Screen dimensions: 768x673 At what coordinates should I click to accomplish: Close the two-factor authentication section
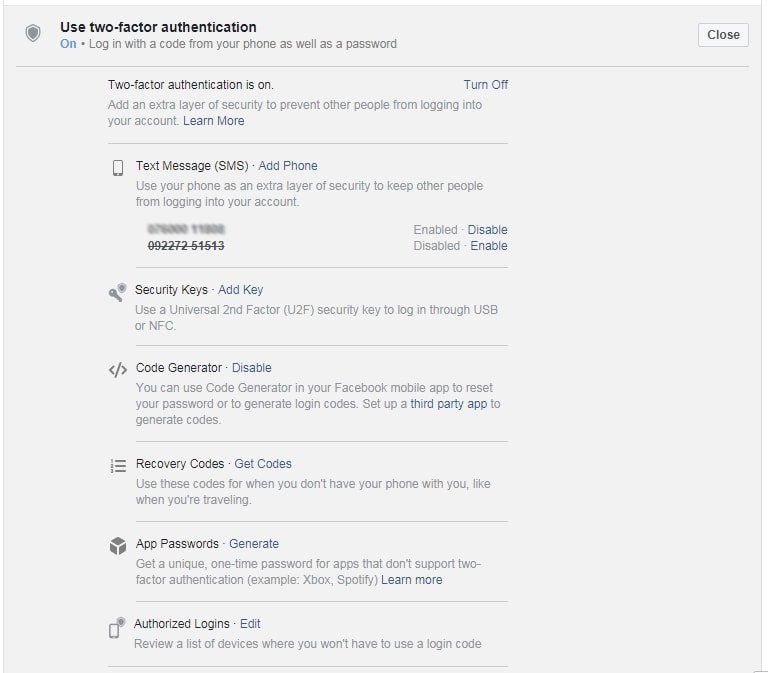722,35
